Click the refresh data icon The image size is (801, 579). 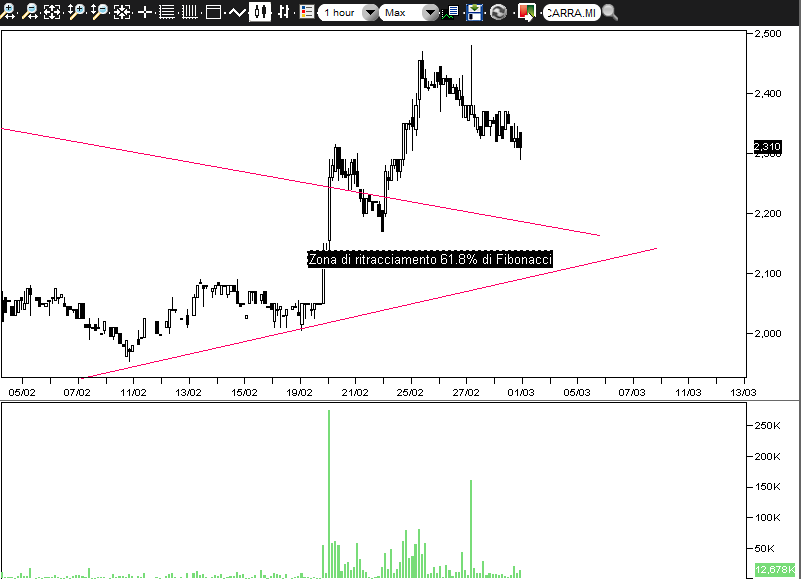[498, 12]
